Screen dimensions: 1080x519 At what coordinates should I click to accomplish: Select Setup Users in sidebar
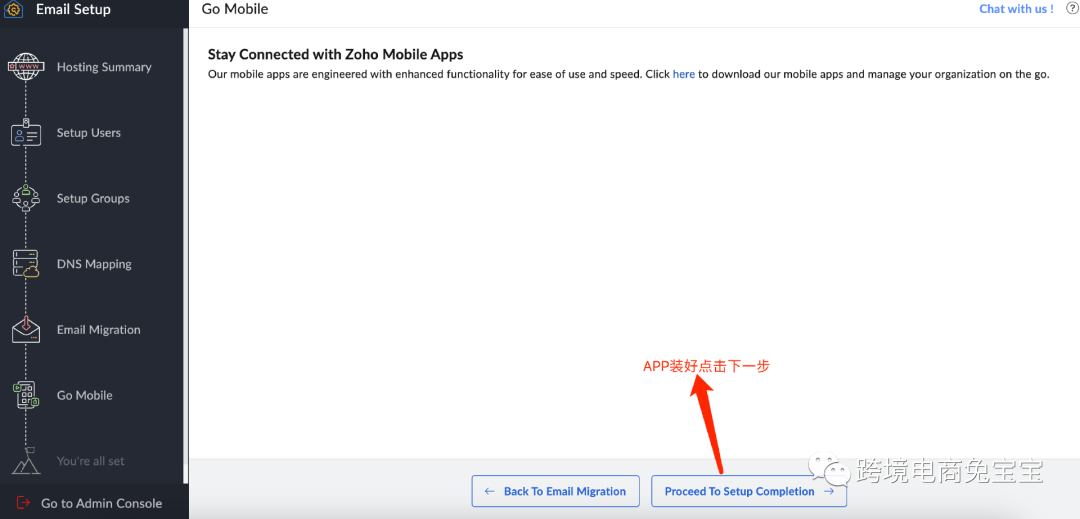point(89,133)
